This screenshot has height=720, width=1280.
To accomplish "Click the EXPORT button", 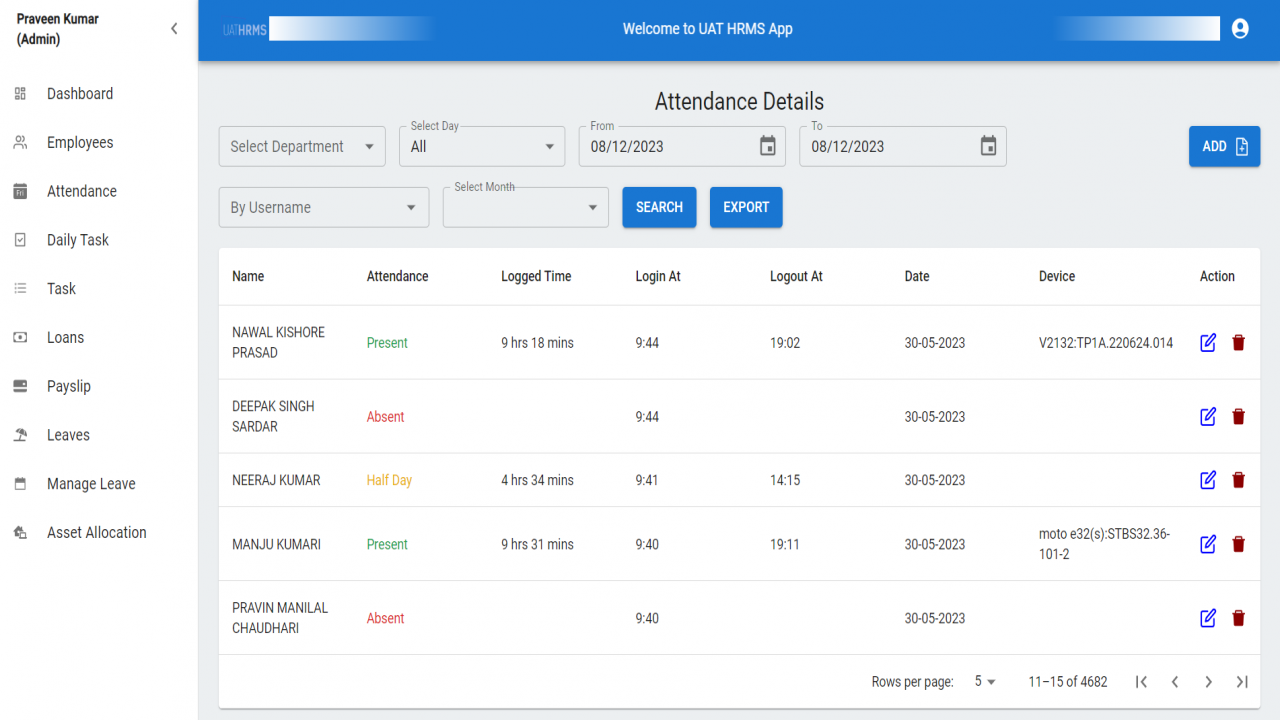I will coord(746,207).
